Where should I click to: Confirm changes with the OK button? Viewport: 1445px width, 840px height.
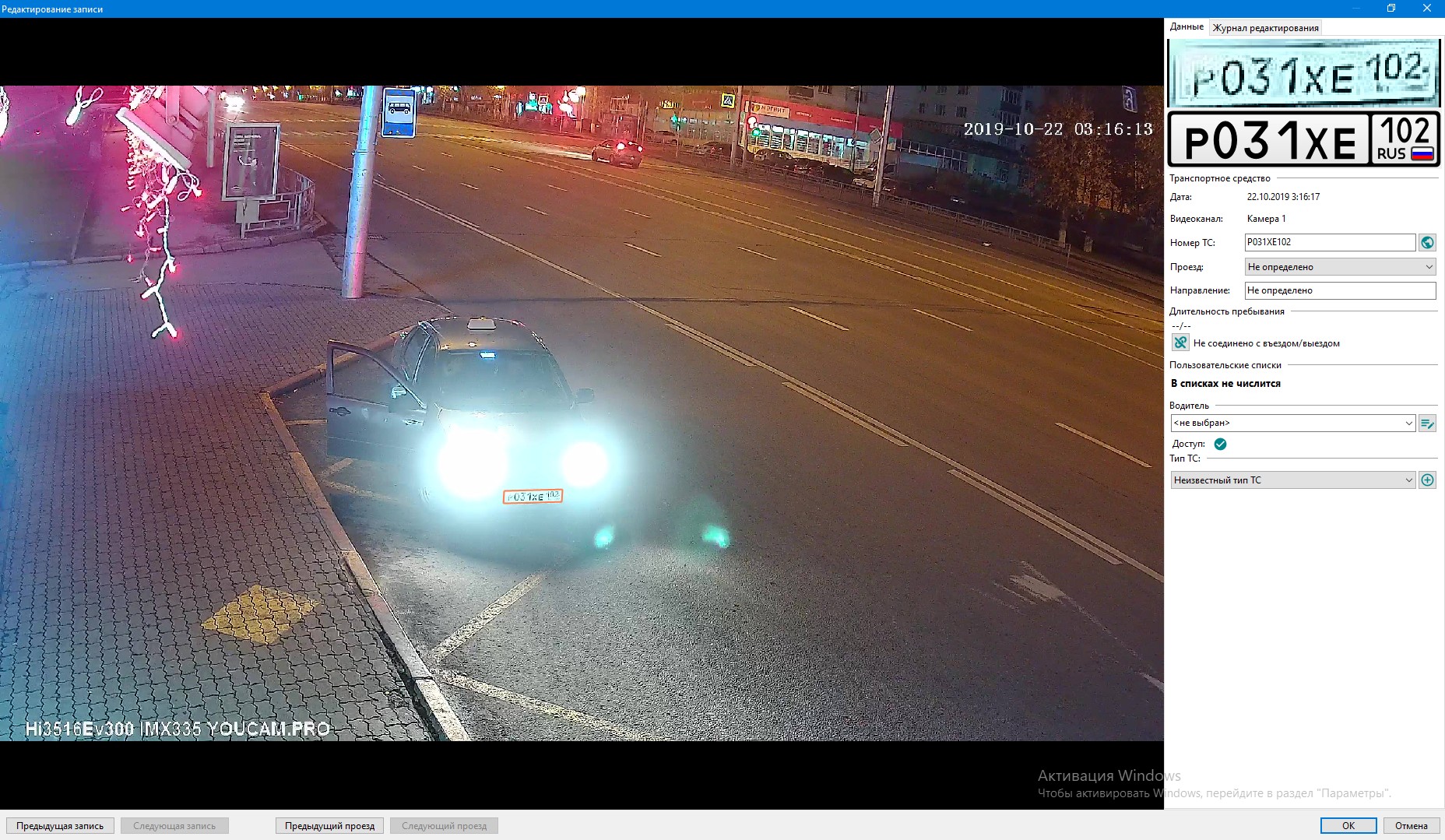(x=1348, y=826)
